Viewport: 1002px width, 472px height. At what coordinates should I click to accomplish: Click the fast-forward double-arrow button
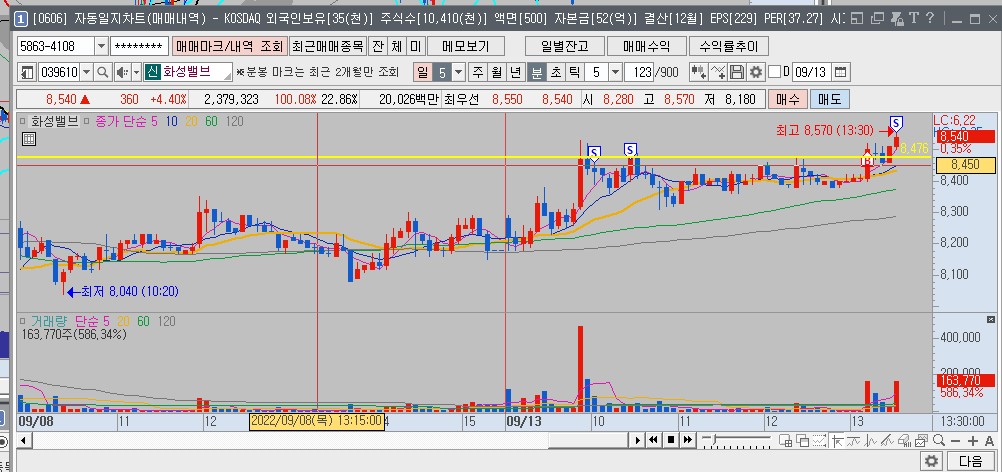688,439
